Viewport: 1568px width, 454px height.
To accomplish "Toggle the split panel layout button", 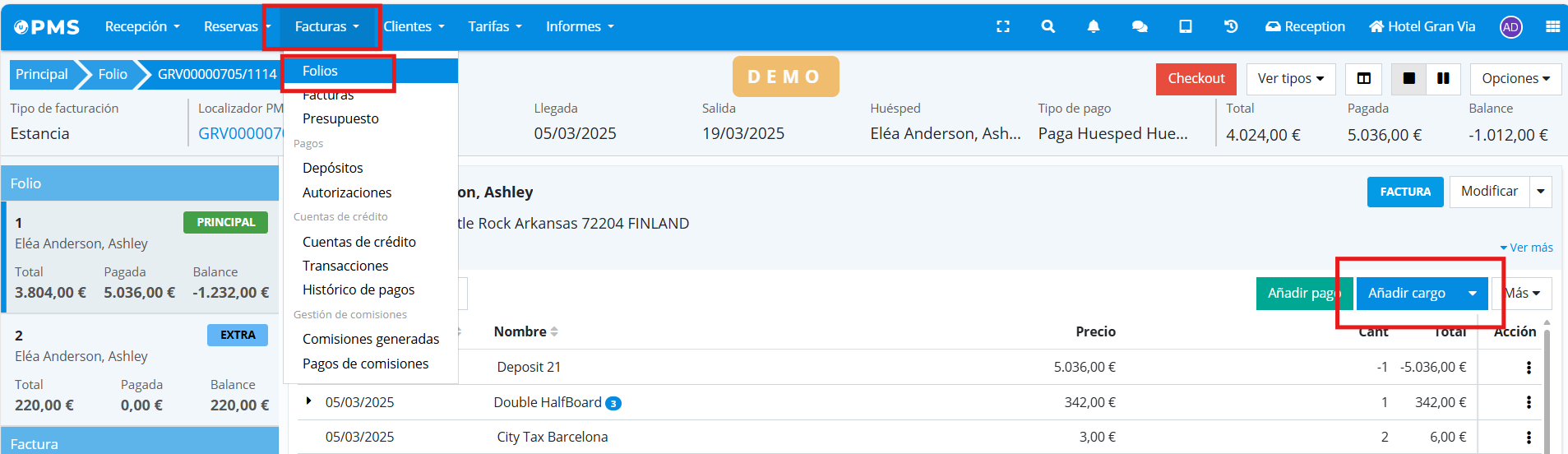I will click(1363, 79).
